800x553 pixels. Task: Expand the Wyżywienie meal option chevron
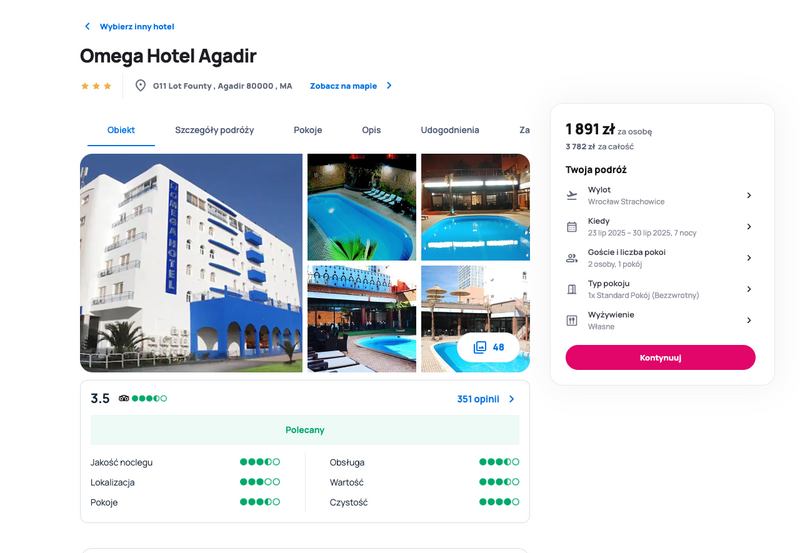(x=749, y=320)
